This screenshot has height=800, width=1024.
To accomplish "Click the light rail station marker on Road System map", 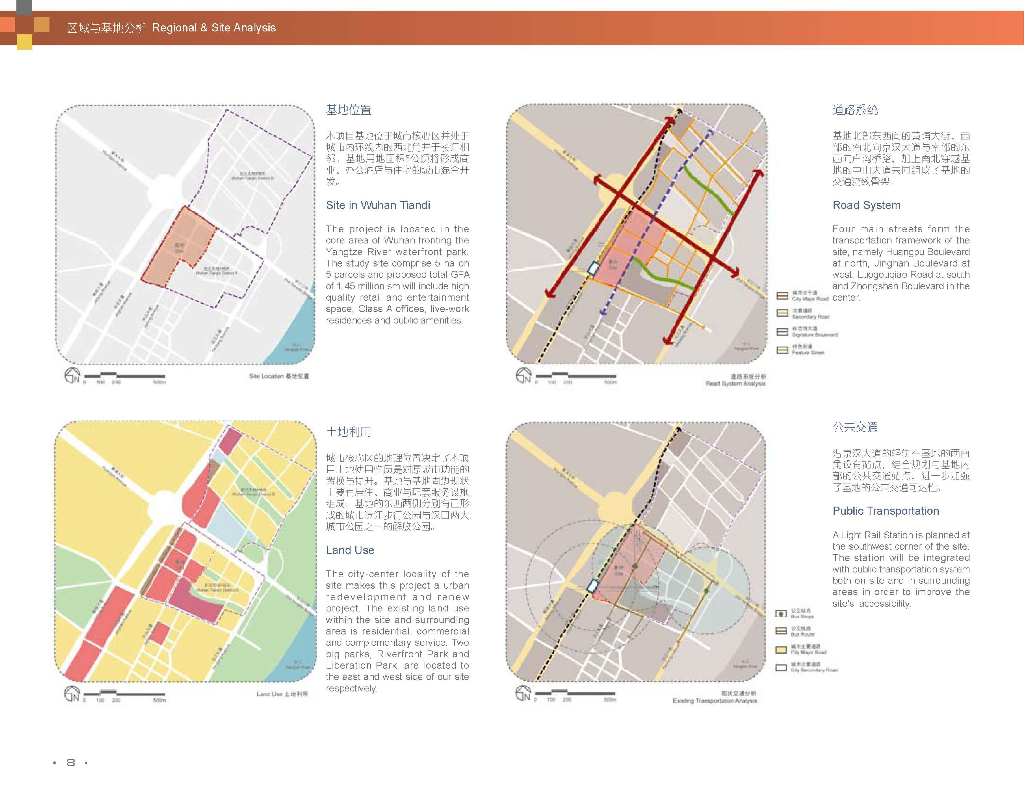I will 596,268.
